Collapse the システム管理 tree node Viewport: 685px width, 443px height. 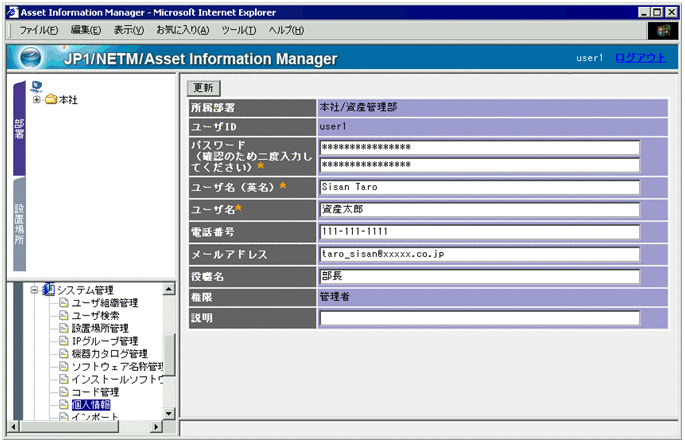point(34,290)
